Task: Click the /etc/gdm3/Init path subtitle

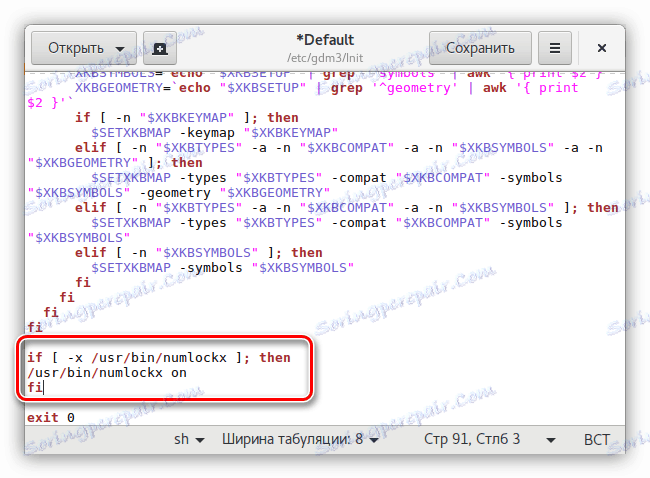Action: click(325, 58)
